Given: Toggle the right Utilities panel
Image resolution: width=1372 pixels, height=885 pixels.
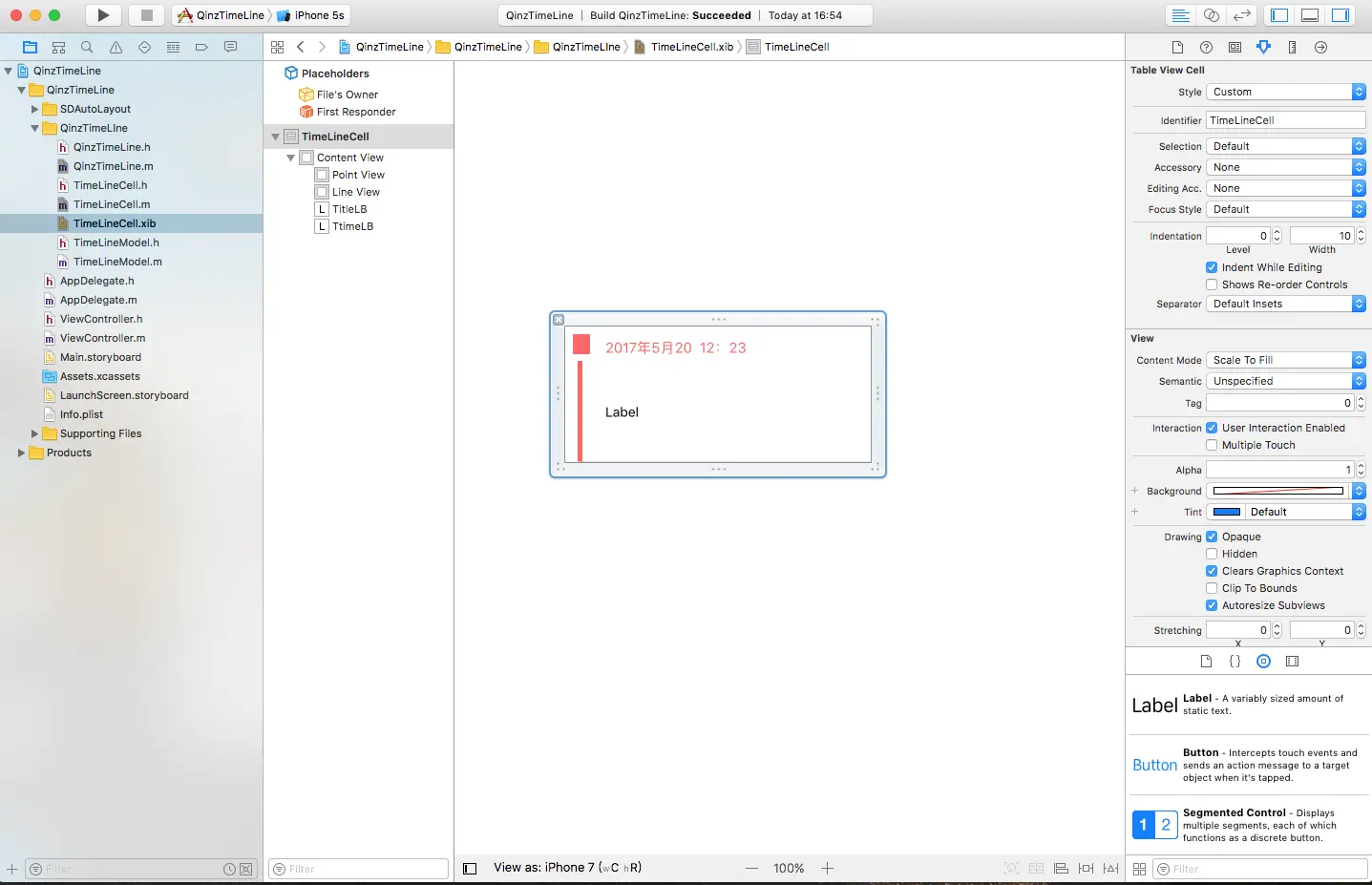Looking at the screenshot, I should pos(1340,15).
